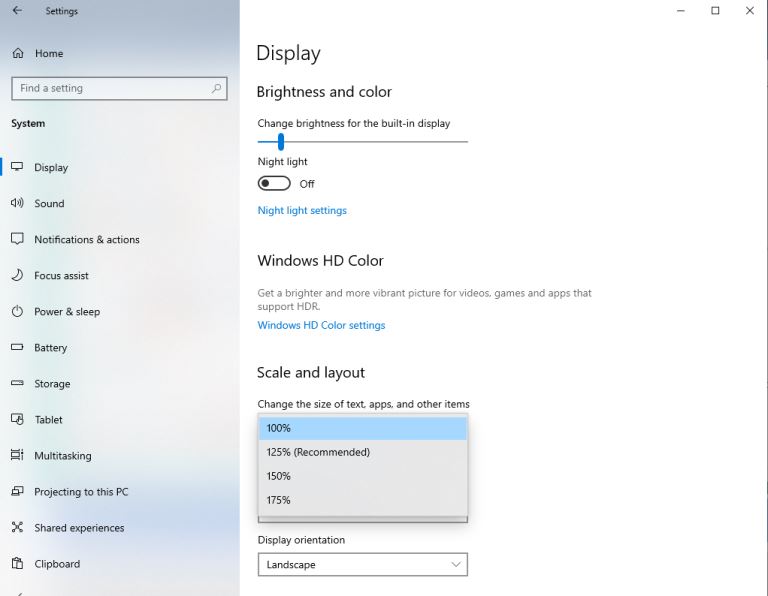Click the brightness slider handle
Screen dimensions: 768x596
tap(281, 142)
